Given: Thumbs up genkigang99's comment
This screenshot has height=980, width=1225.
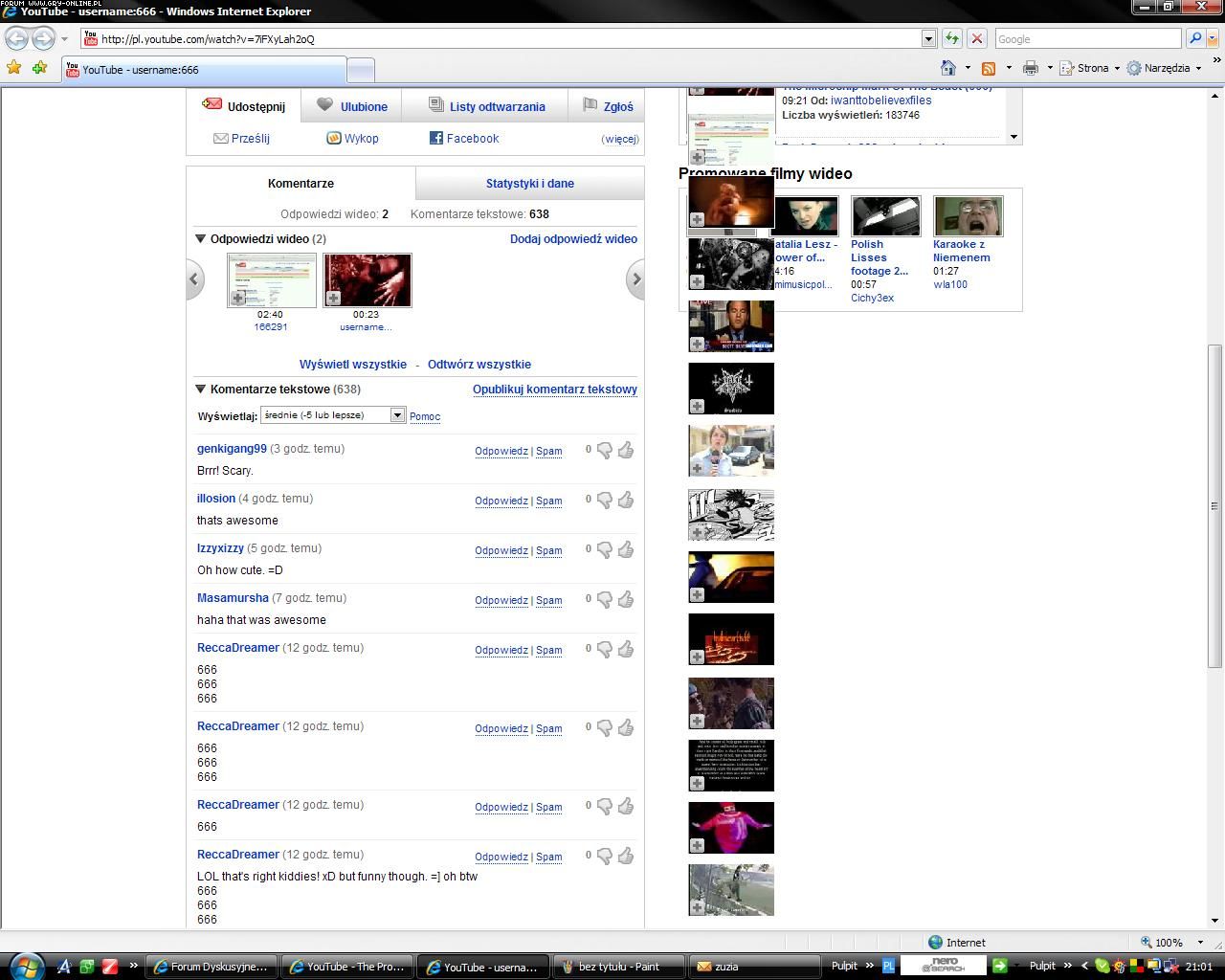Looking at the screenshot, I should (626, 450).
